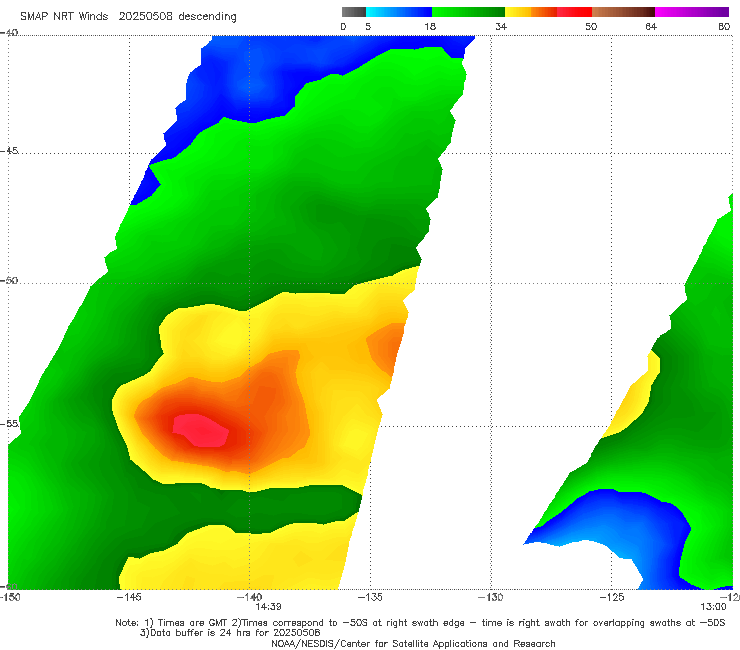The height and width of the screenshot is (650, 740).
Task: Click the "-140" longitude axis label
Action: 249,597
